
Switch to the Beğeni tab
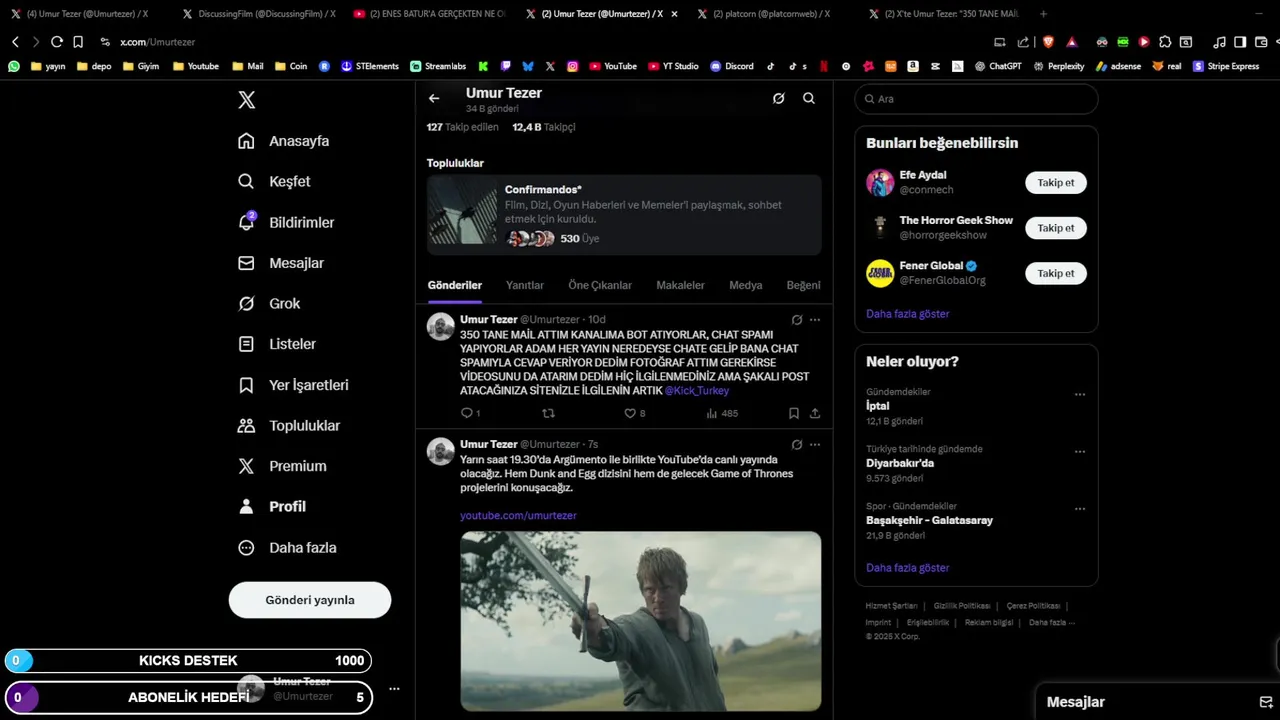coord(803,285)
